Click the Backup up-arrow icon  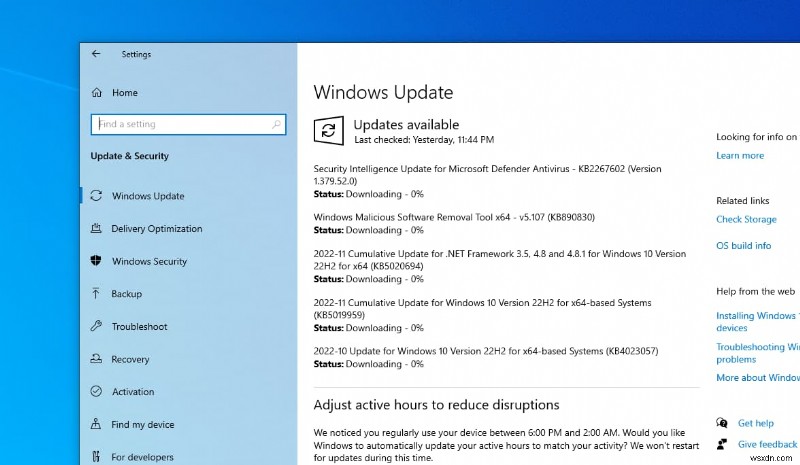[96, 293]
